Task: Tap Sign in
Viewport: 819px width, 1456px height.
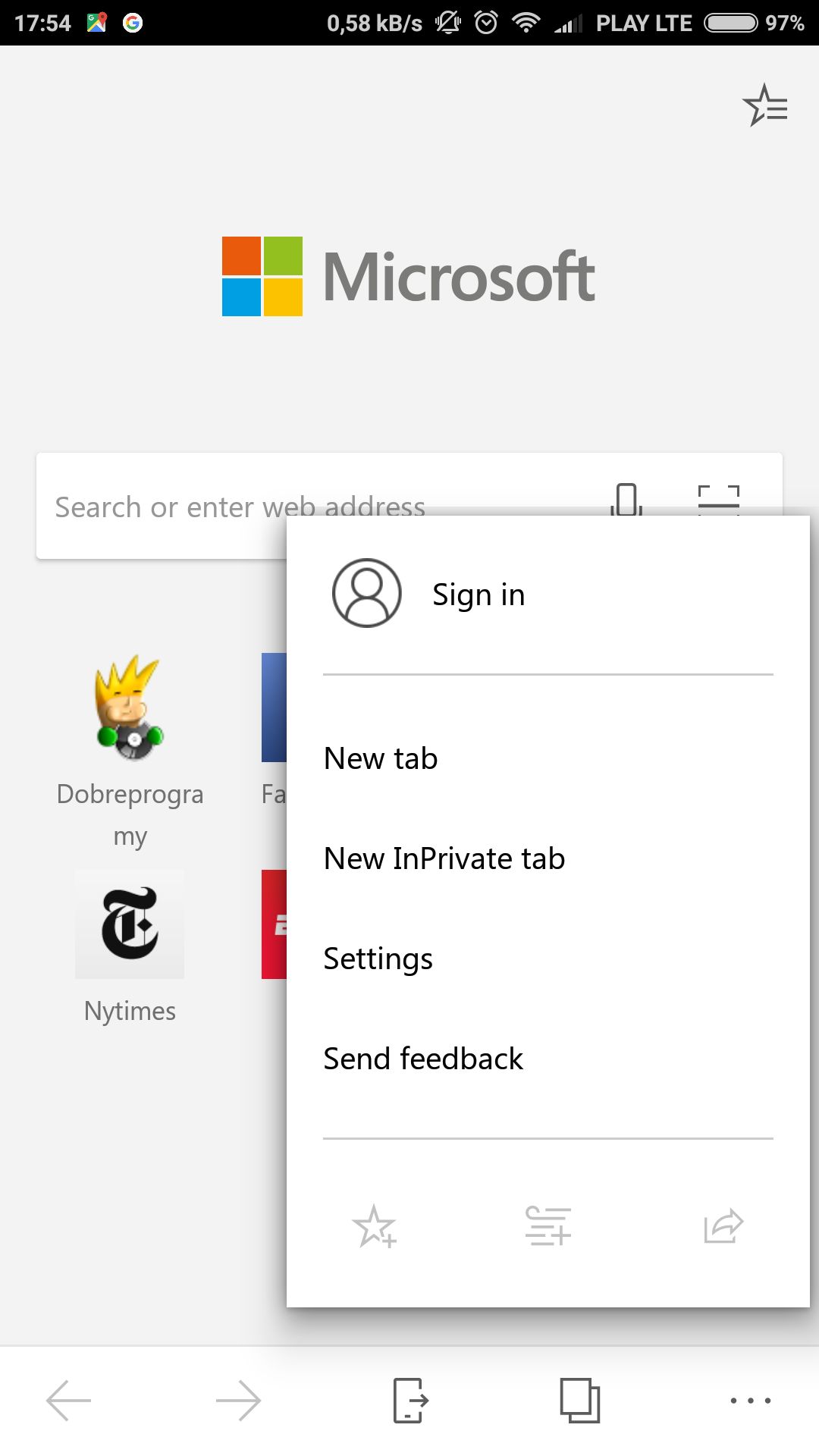Action: click(x=479, y=595)
